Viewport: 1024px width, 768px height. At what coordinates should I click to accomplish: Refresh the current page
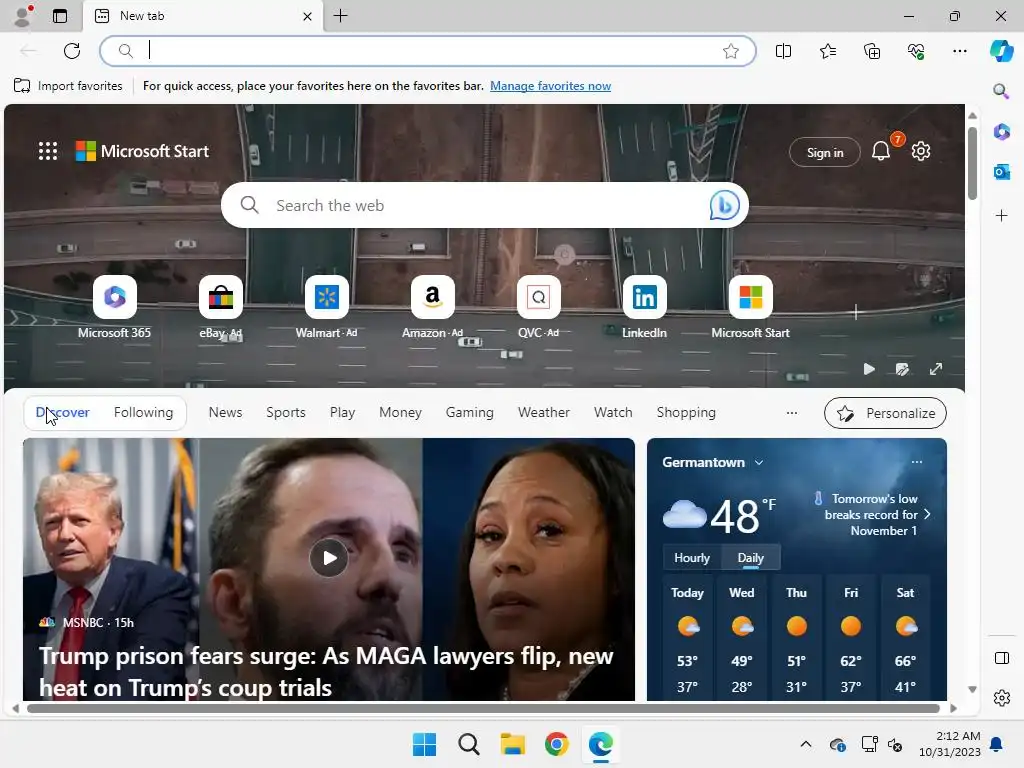(72, 51)
